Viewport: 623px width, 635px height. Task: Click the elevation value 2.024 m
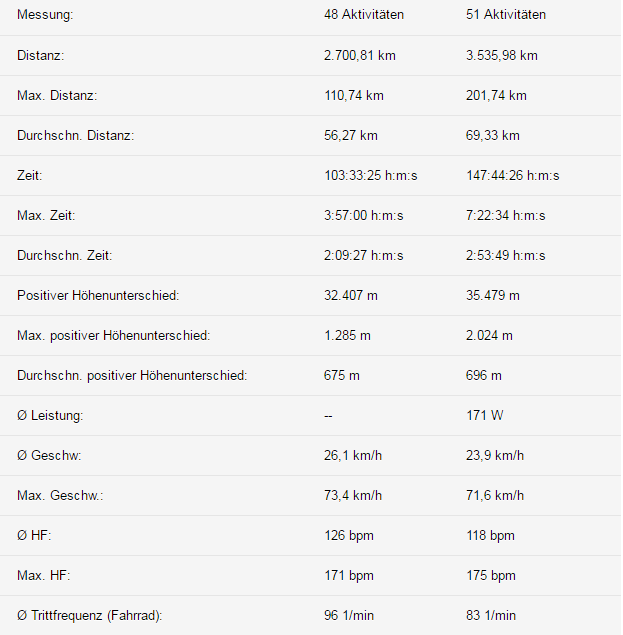[489, 336]
